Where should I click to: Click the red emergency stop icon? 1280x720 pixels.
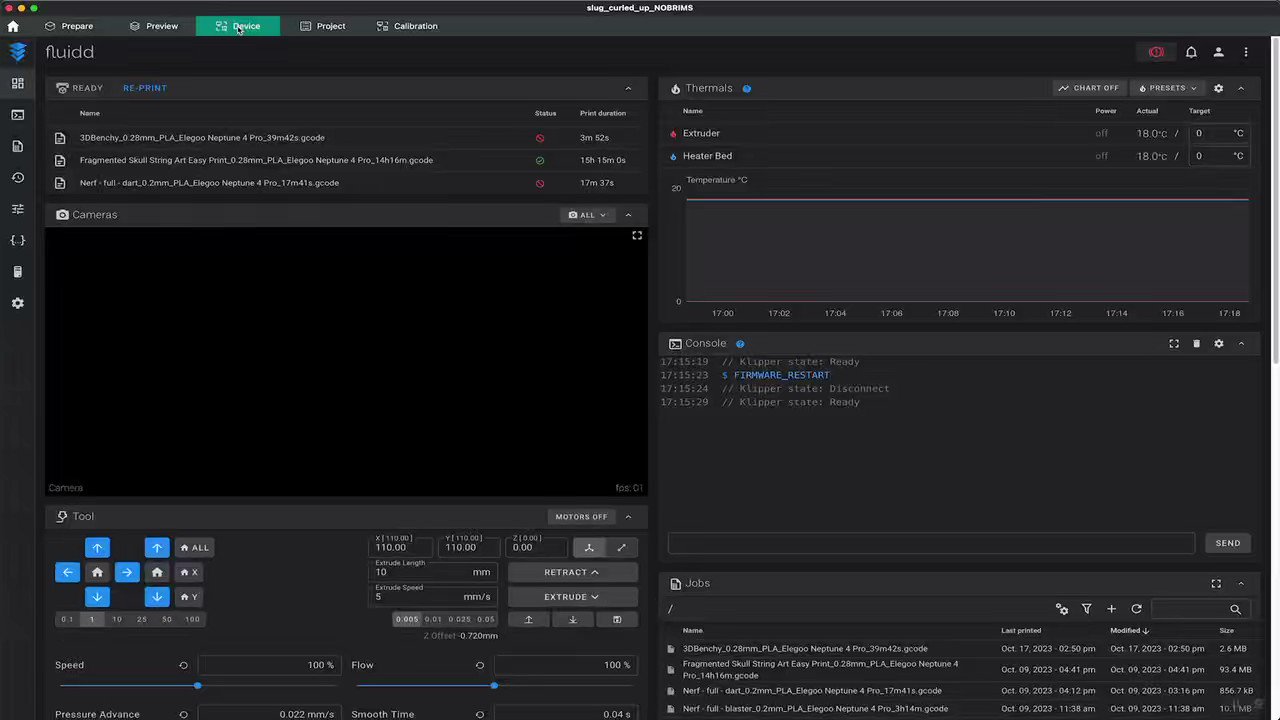pos(1156,52)
